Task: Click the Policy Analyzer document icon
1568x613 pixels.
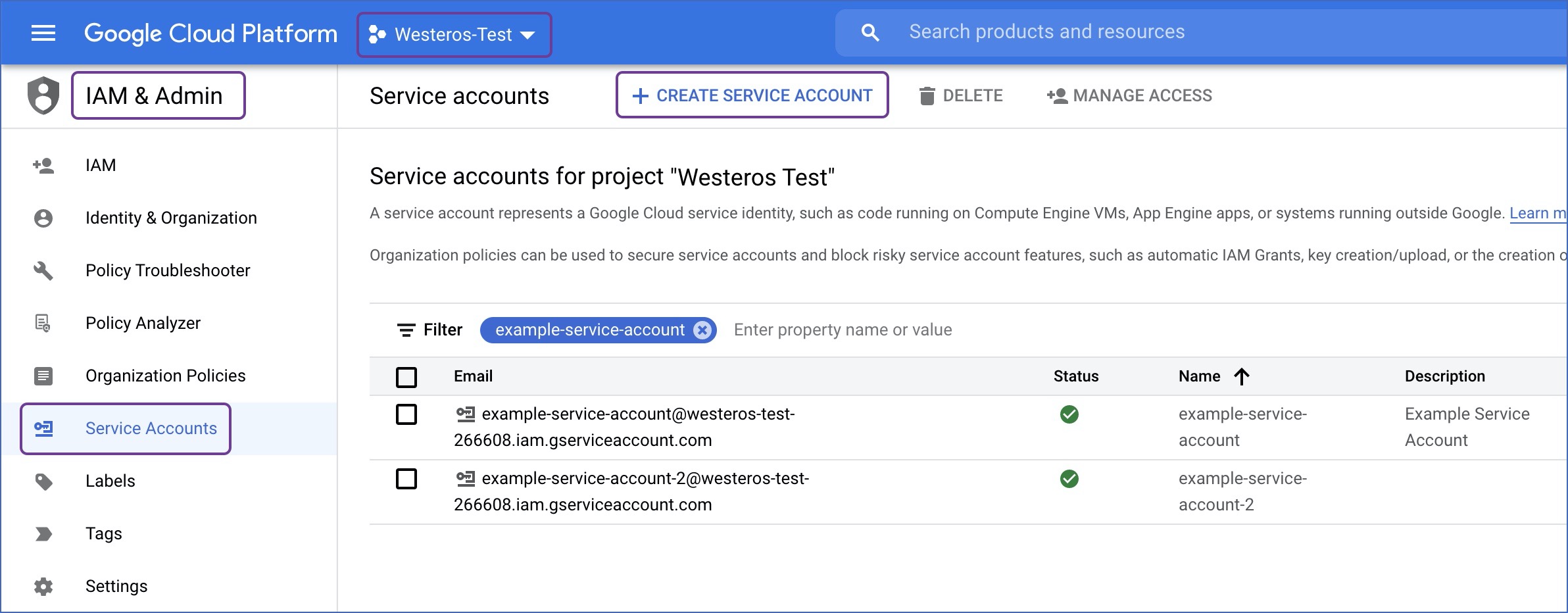Action: (43, 323)
